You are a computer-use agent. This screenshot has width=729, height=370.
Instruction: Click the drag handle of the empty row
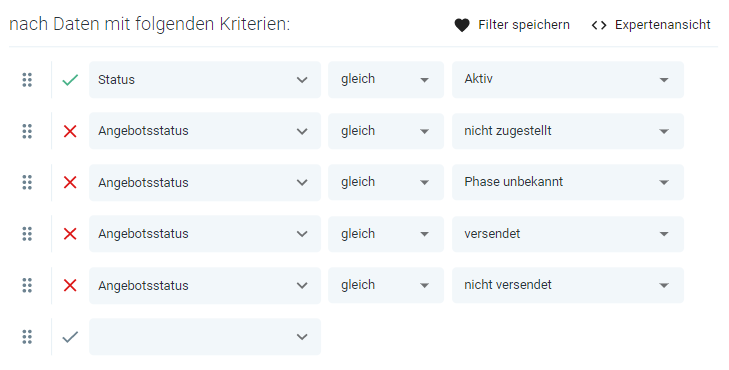pyautogui.click(x=27, y=337)
